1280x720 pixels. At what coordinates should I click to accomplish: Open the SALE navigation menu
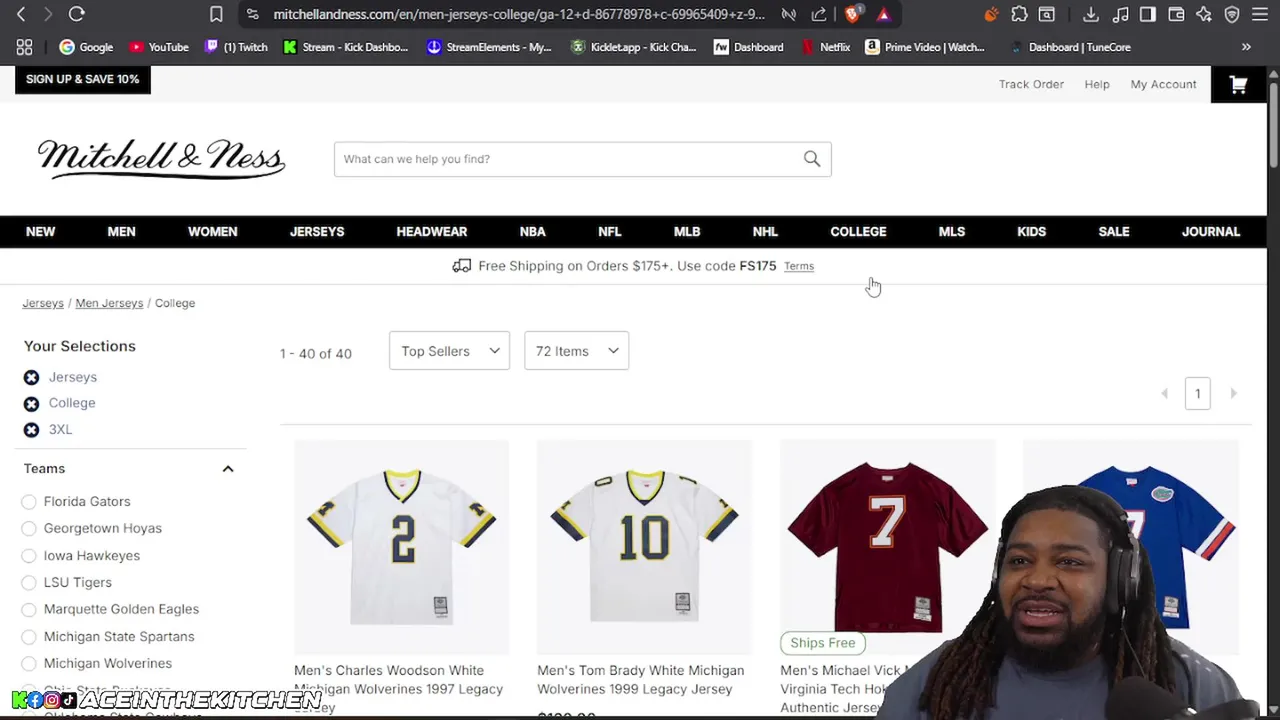coord(1114,231)
